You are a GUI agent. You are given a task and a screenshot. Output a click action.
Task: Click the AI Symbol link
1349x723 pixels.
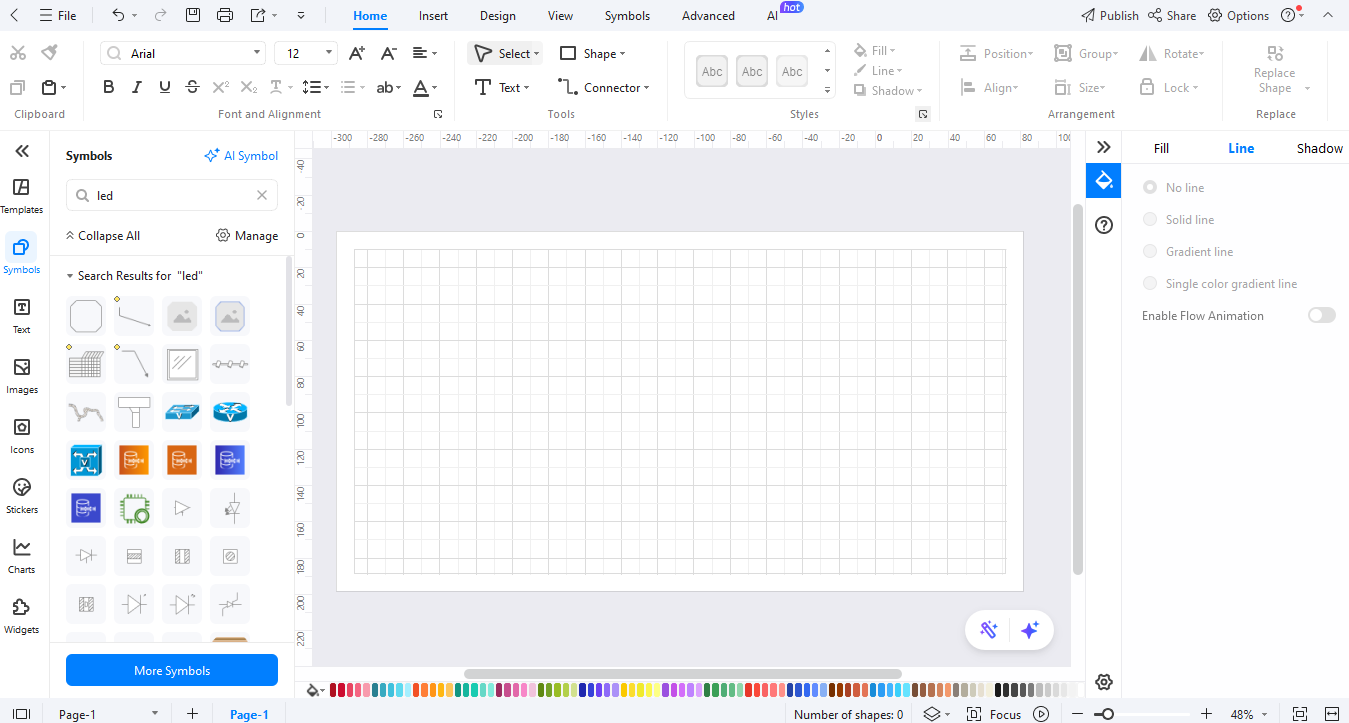click(x=241, y=155)
